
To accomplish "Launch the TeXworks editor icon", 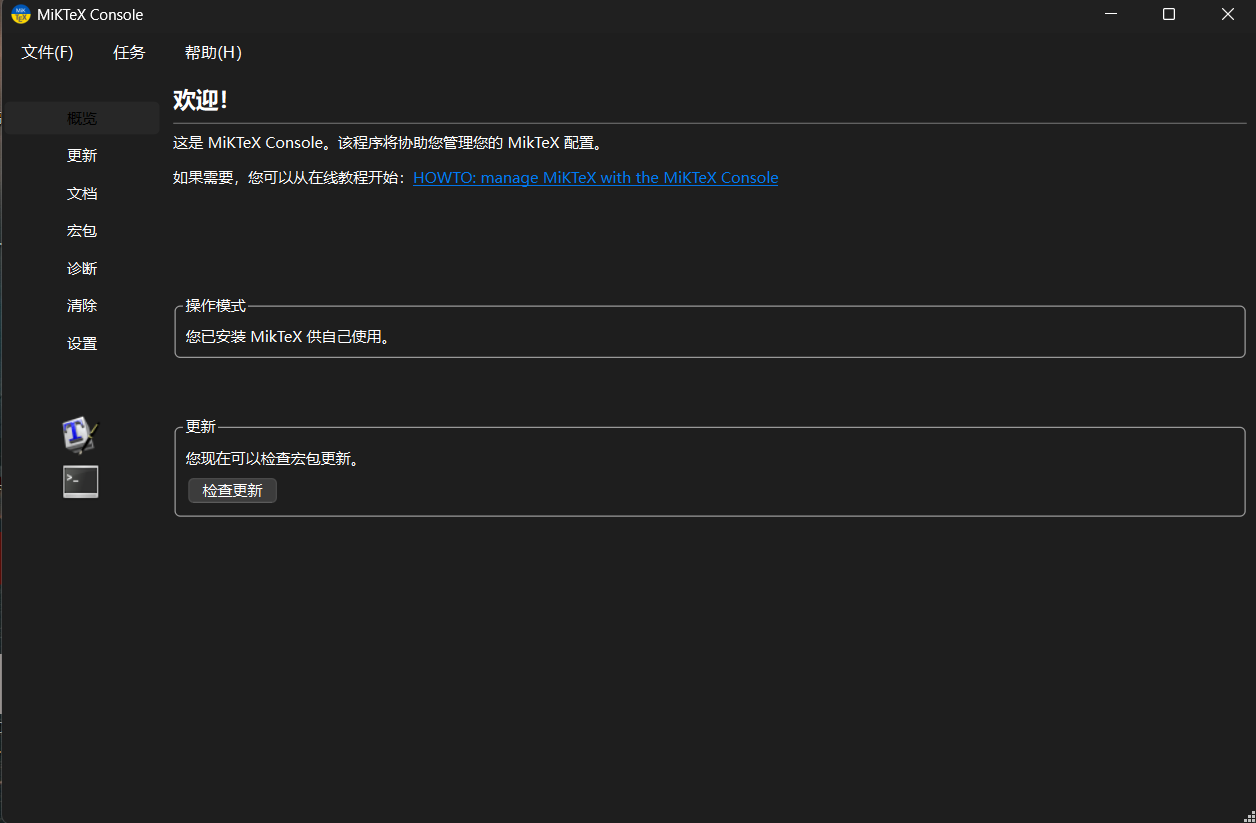I will tap(80, 434).
